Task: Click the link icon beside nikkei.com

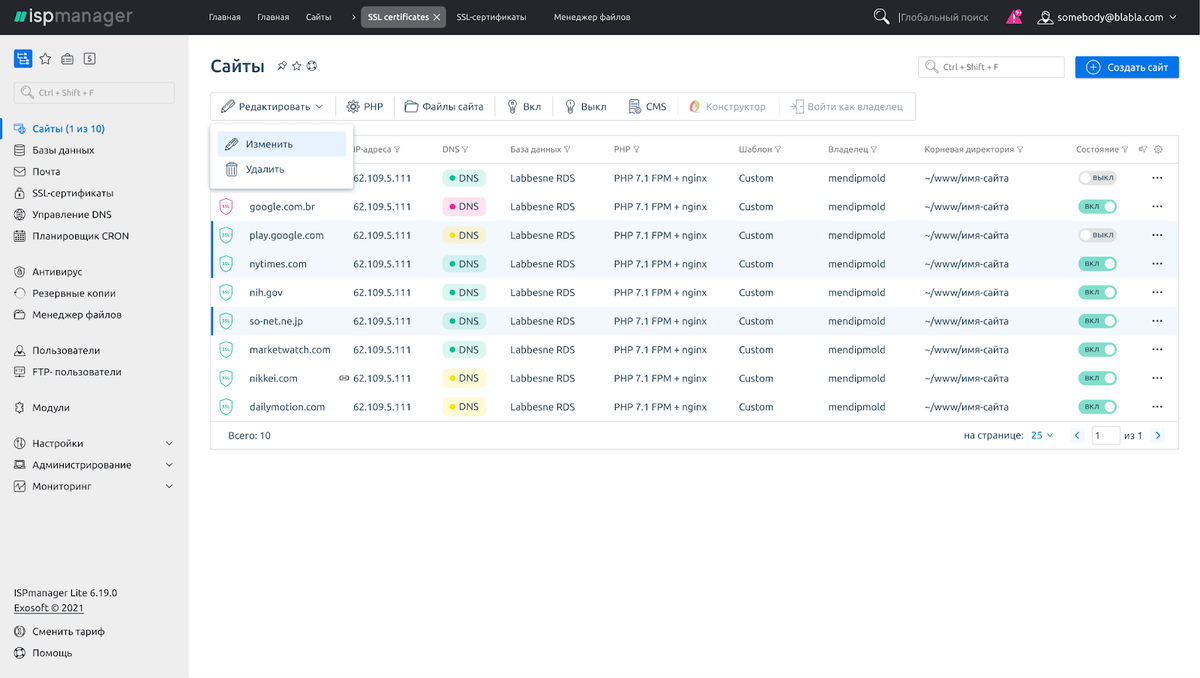Action: coord(343,379)
